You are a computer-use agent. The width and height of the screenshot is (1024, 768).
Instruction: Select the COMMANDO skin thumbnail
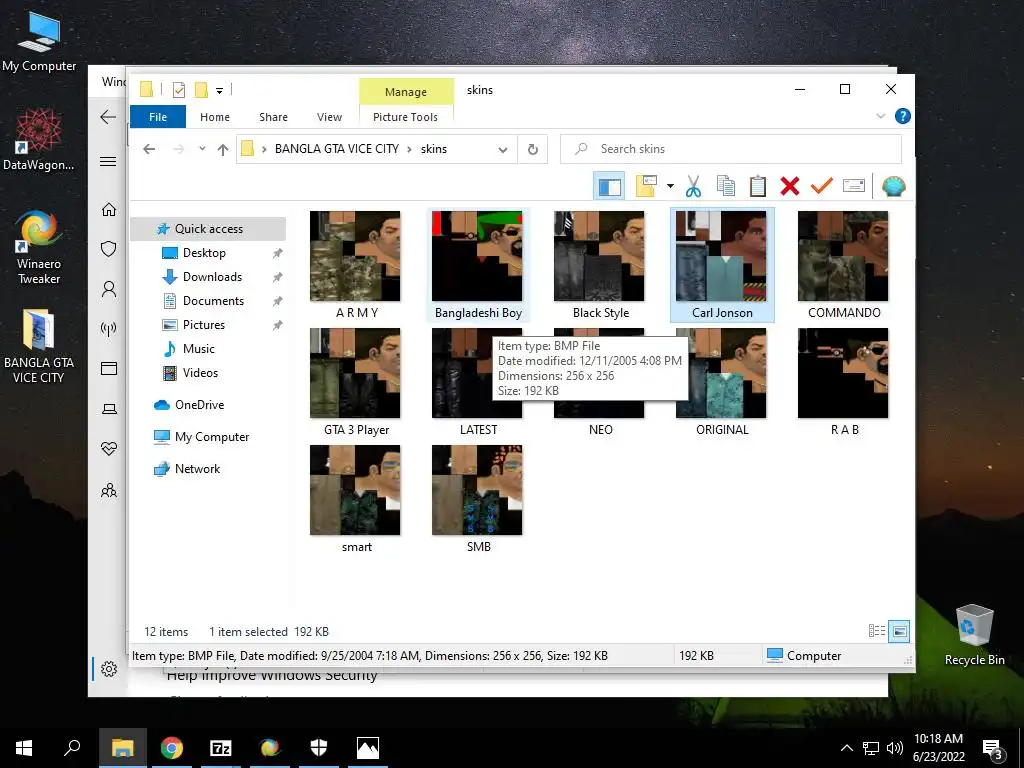pos(843,256)
